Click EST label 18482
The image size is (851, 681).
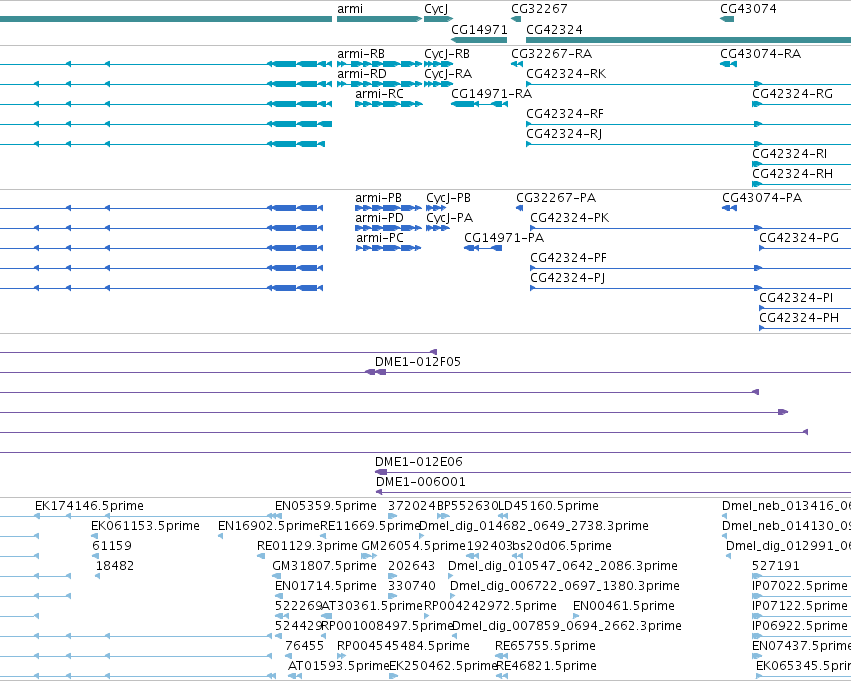(x=115, y=567)
